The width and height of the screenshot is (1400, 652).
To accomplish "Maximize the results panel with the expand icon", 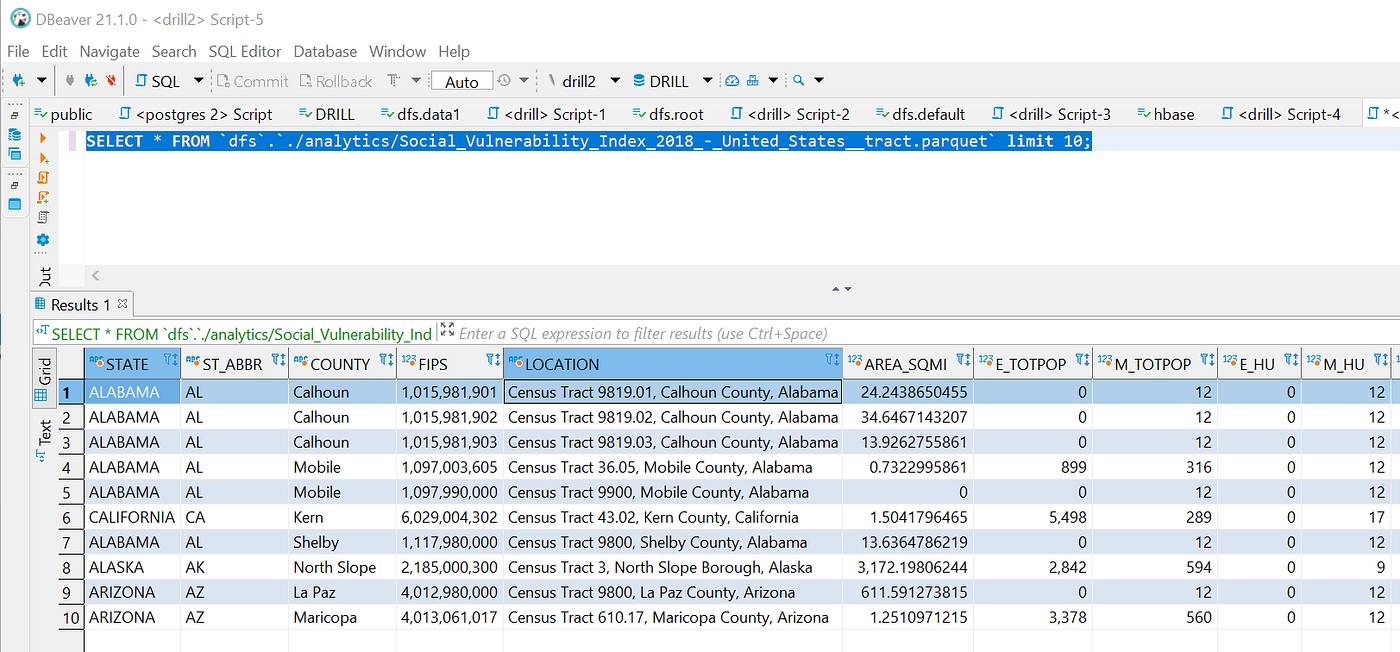I will tap(446, 330).
